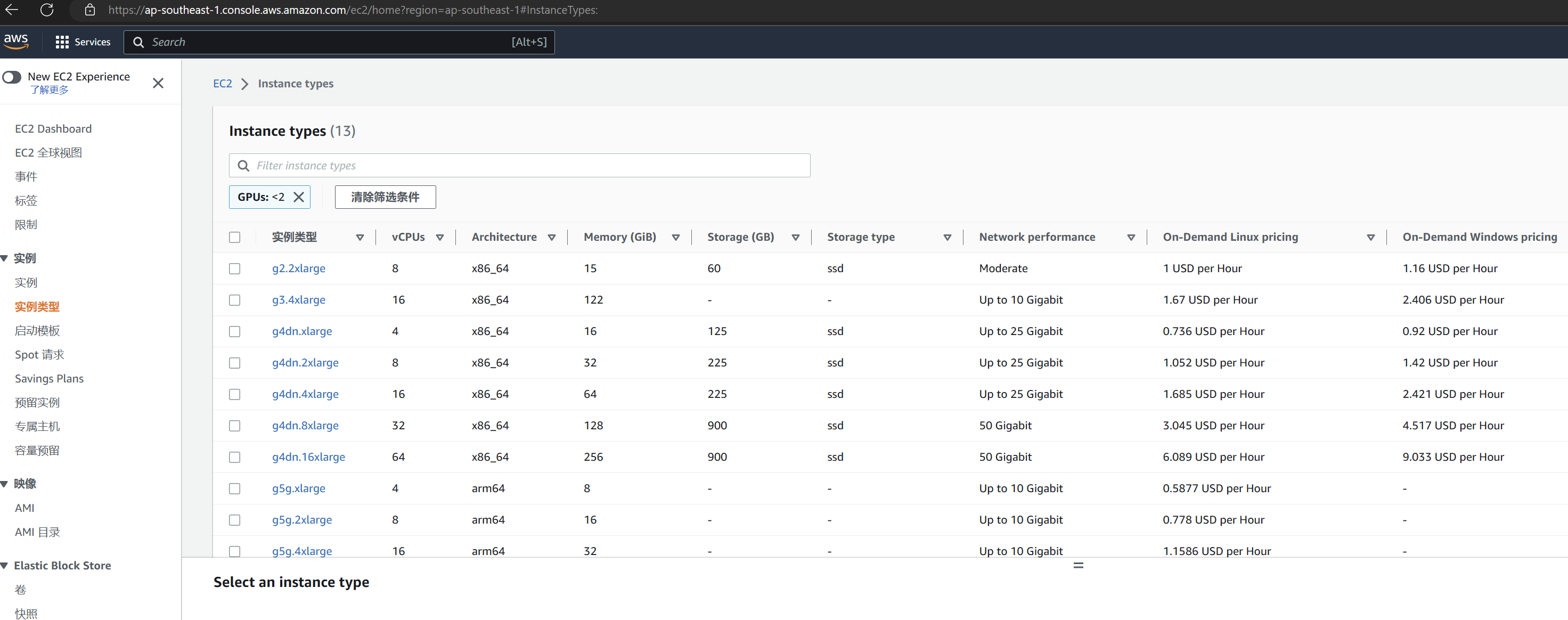Viewport: 1568px width, 620px height.
Task: Reload the page with the browser refresh icon
Action: coord(47,10)
